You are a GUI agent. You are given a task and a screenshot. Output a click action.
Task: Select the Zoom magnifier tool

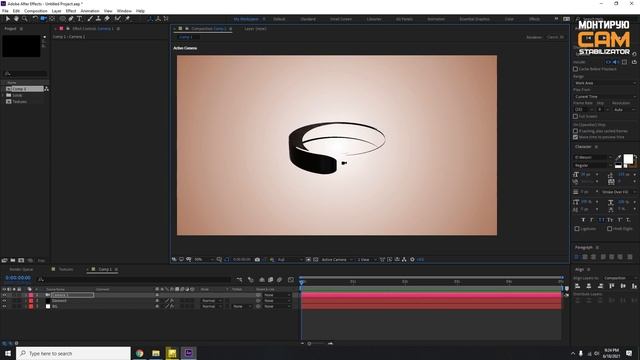pyautogui.click(x=24, y=19)
